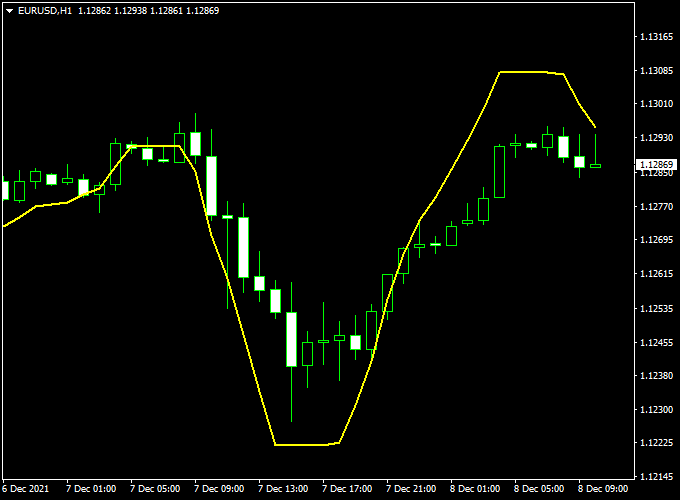680x500 pixels.
Task: Open the chart menu triangle beside EURUSD,H1
Action: 10,11
